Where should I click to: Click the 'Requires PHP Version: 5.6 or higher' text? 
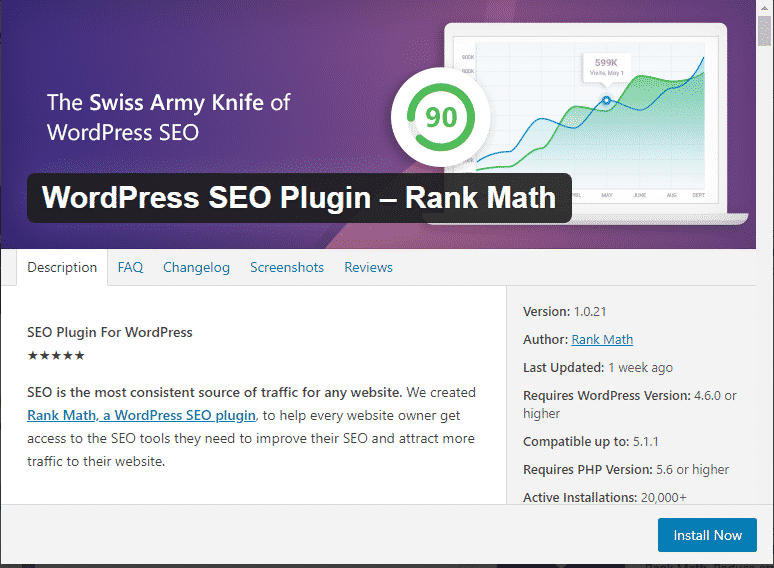click(626, 470)
